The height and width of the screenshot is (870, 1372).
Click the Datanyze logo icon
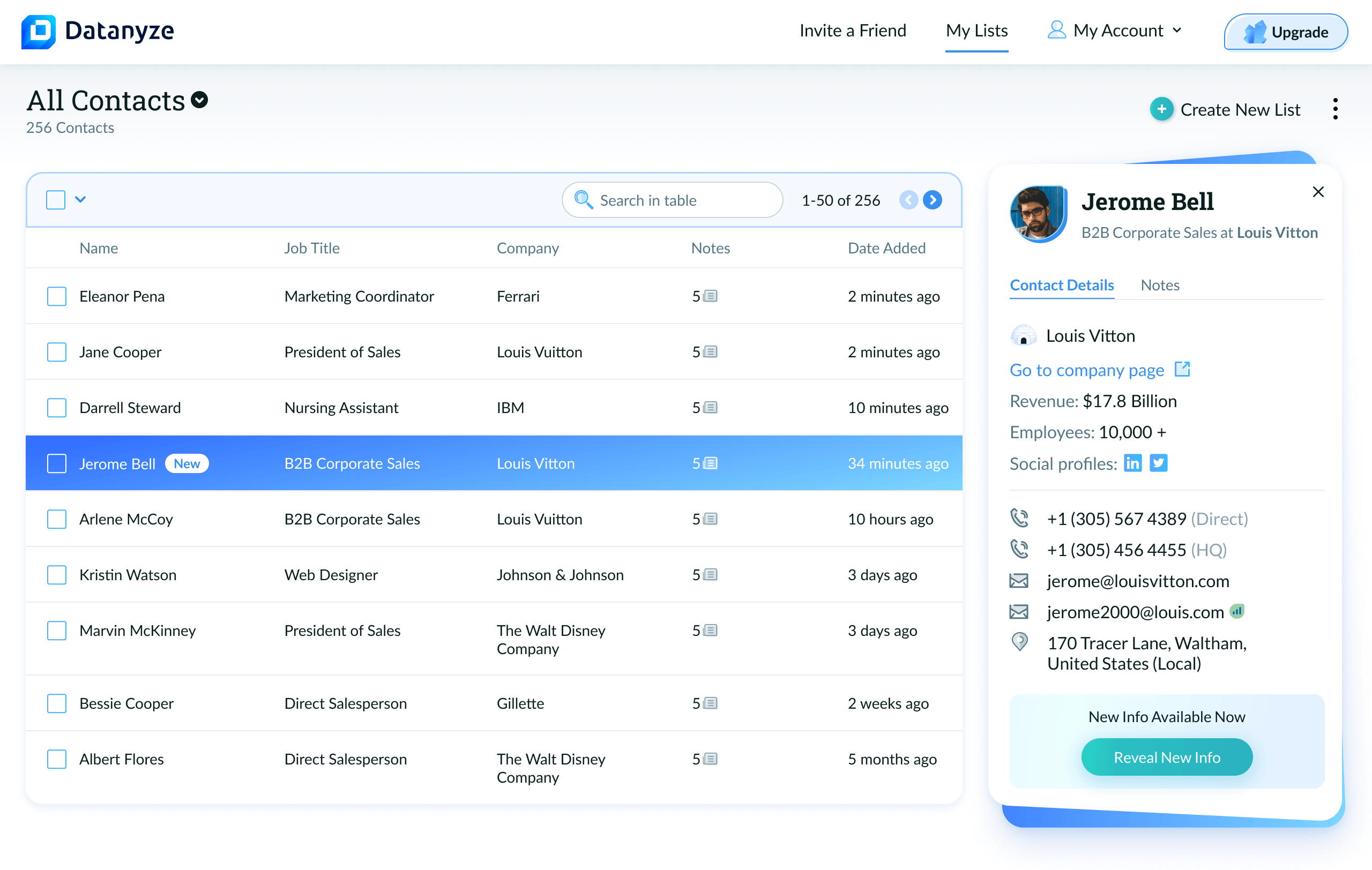(x=38, y=31)
